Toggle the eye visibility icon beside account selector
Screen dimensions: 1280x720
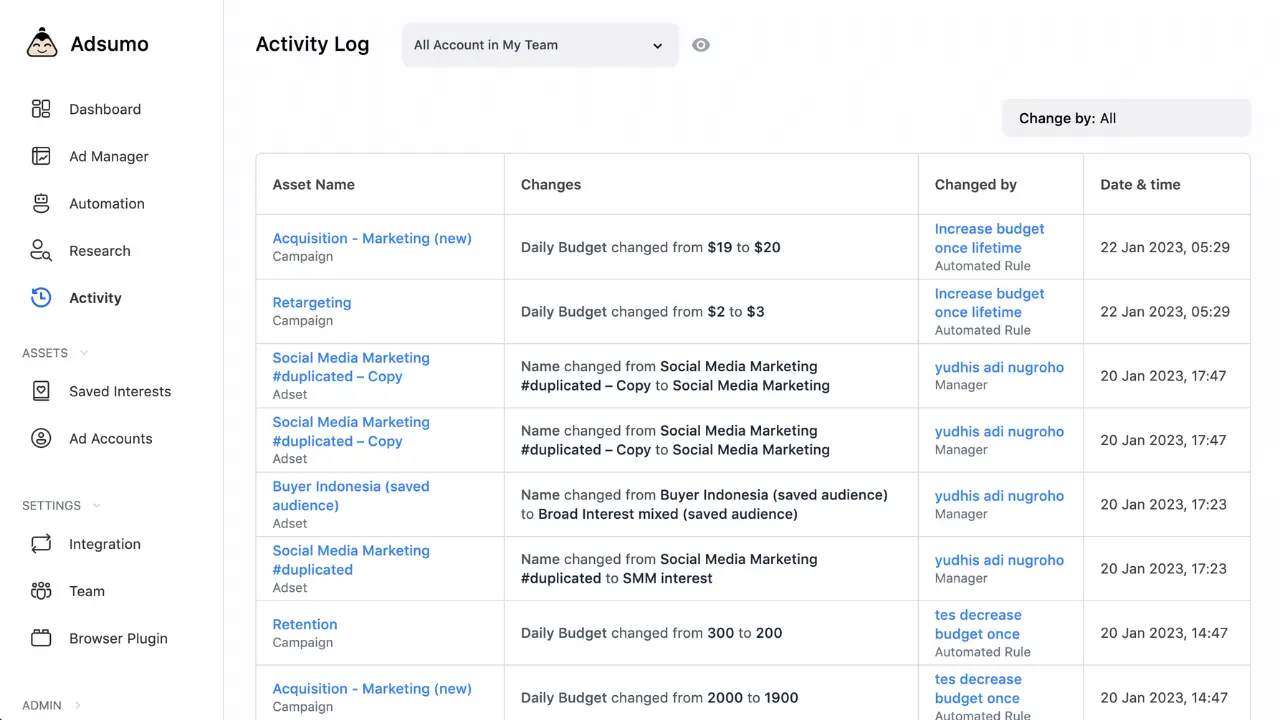701,45
